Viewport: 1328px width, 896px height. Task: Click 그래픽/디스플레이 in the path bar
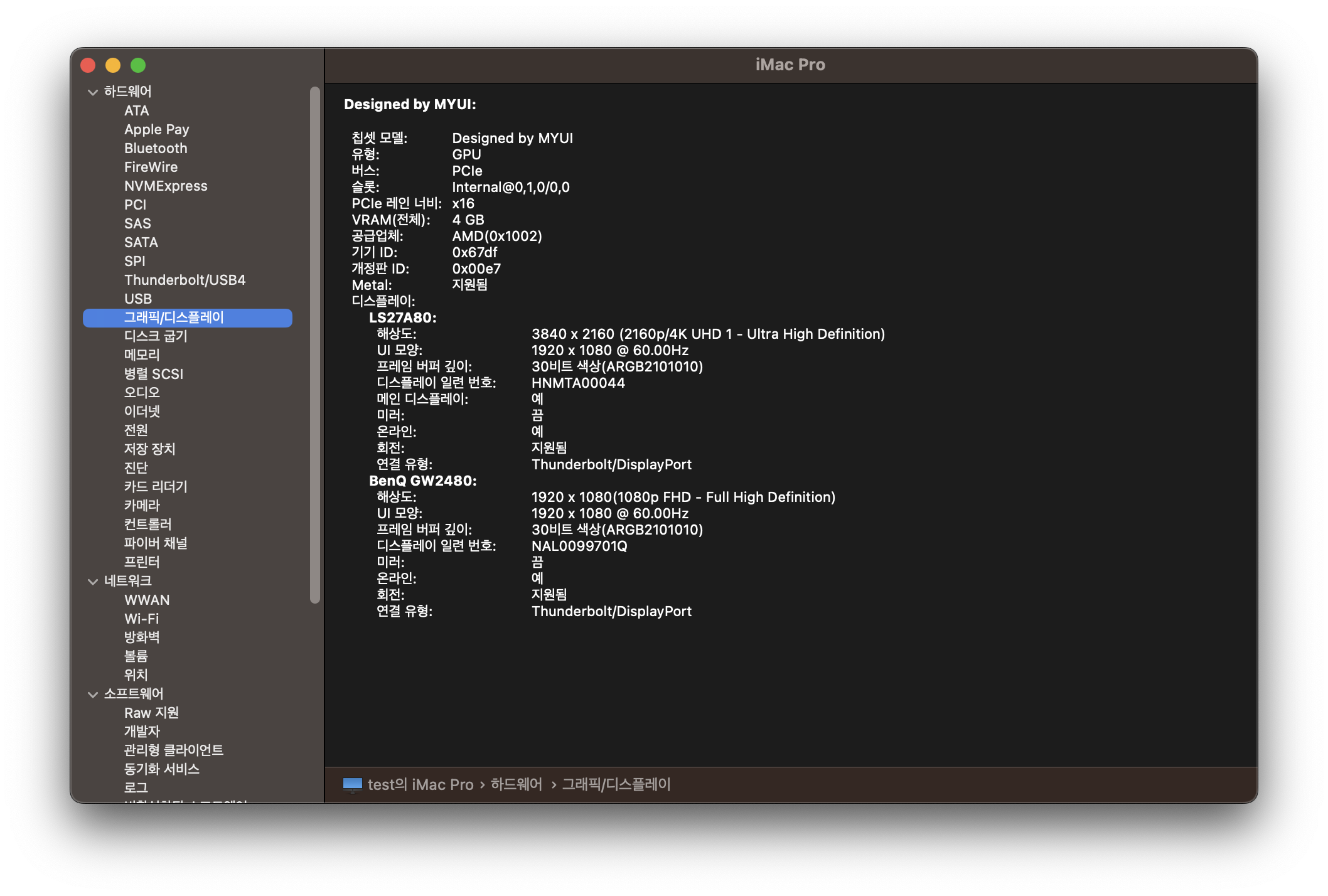coord(616,785)
